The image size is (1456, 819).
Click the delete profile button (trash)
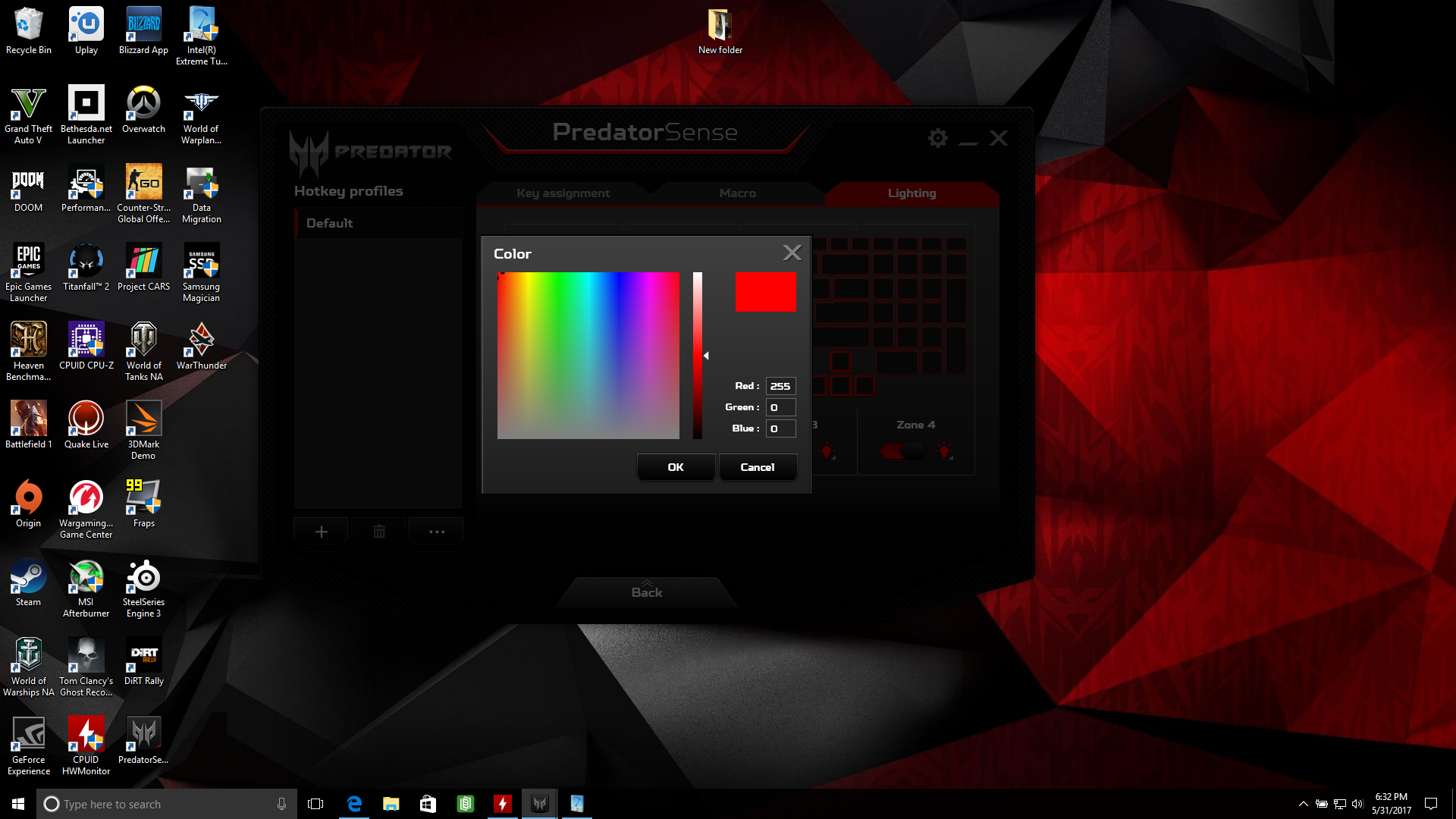379,531
